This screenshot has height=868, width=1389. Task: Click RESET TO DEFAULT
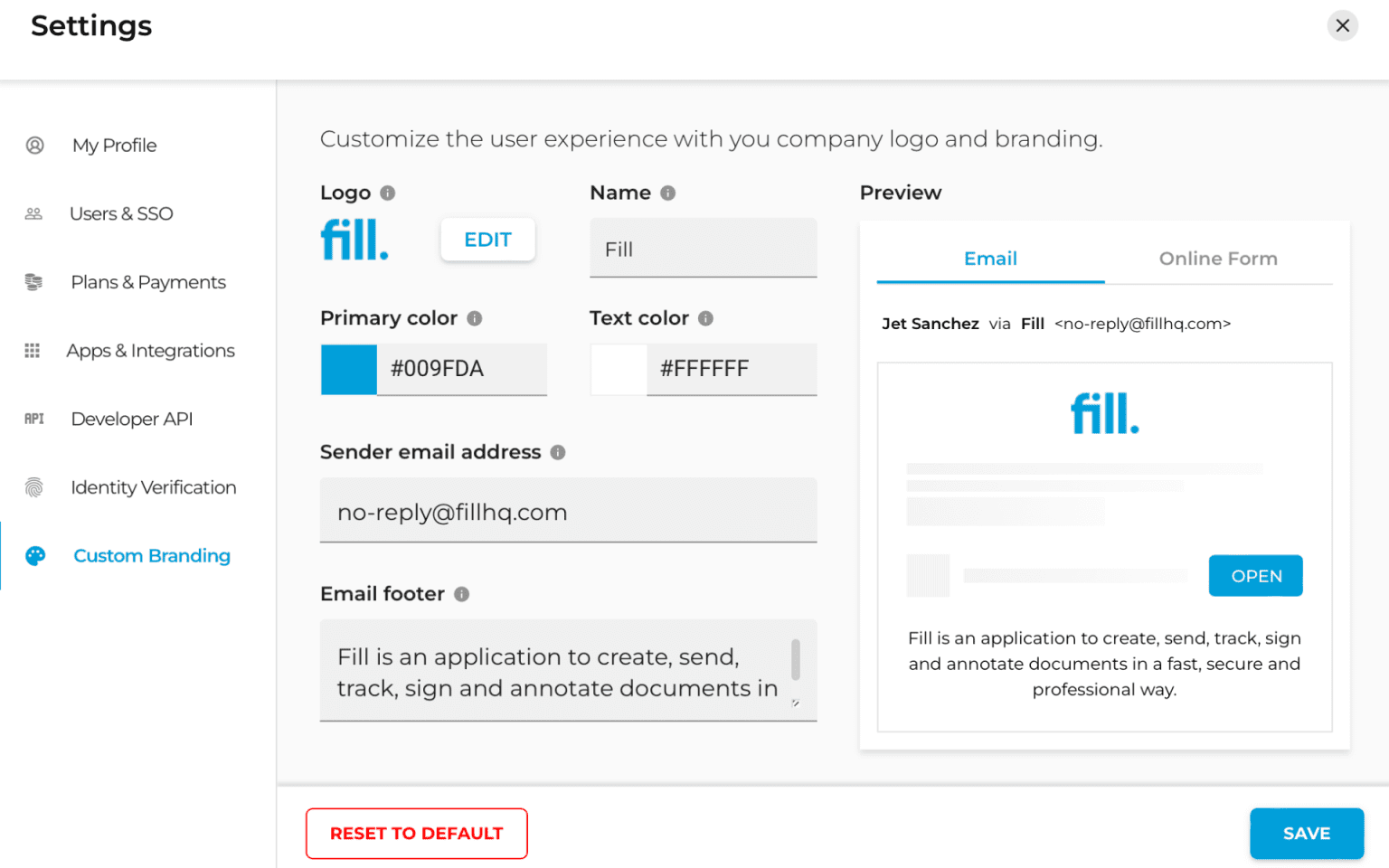(416, 833)
